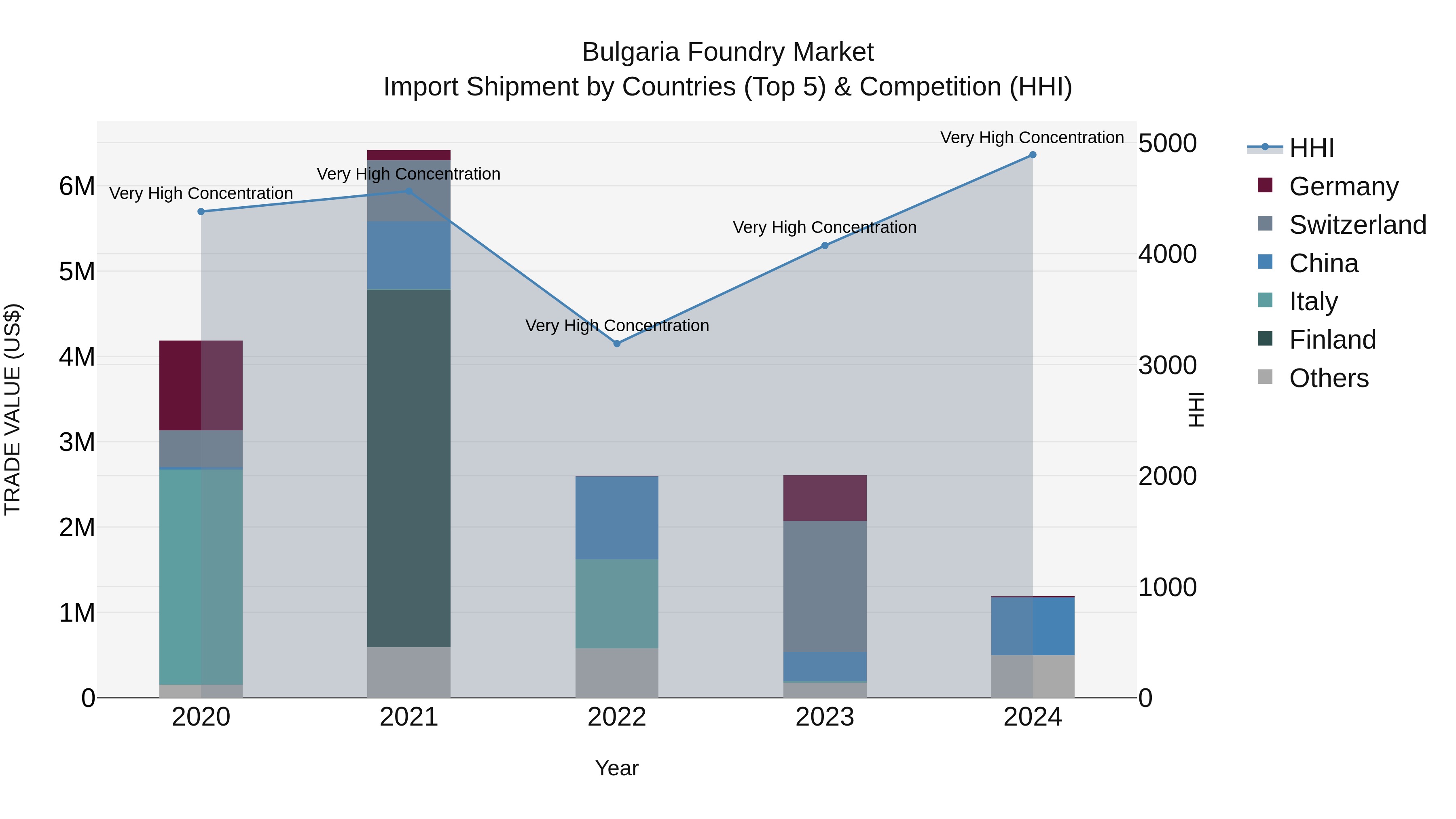Select the Italy segment in the 2020 bar
The width and height of the screenshot is (1456, 819).
click(201, 577)
